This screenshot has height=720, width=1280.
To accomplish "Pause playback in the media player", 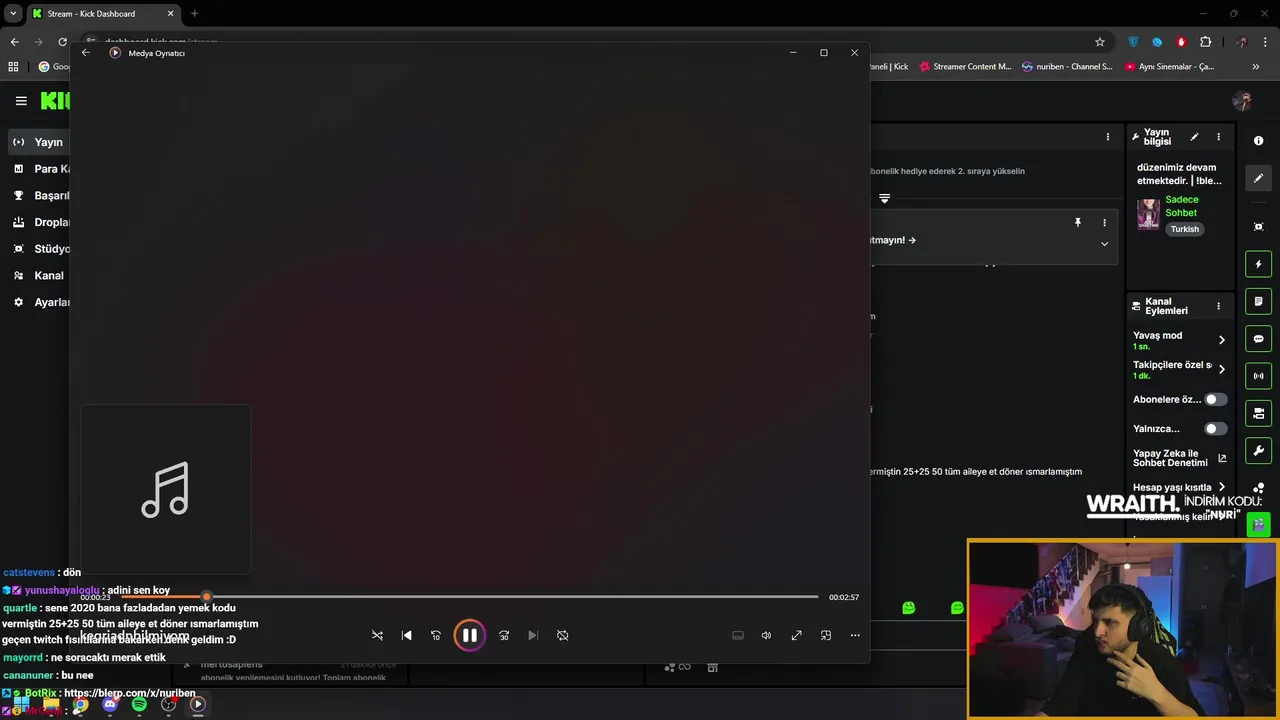I will (469, 635).
